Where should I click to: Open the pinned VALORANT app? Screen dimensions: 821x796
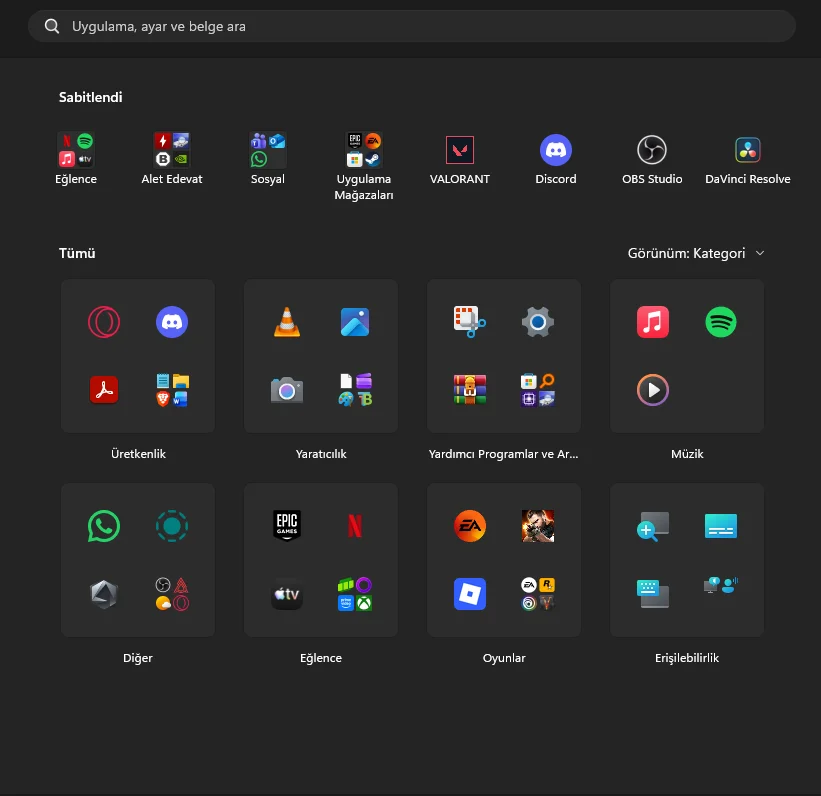click(459, 150)
